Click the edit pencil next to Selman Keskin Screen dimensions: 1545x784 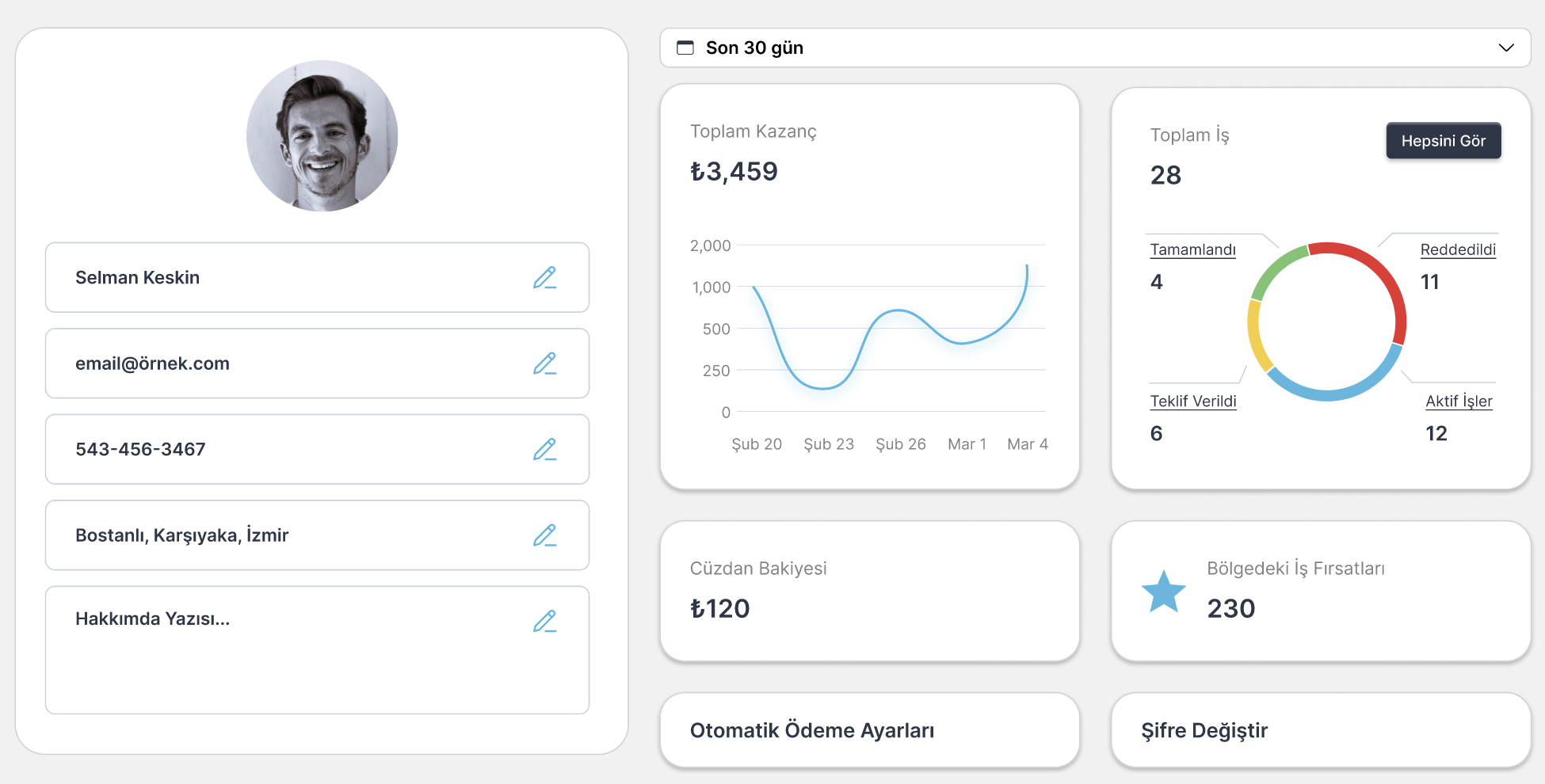(545, 278)
